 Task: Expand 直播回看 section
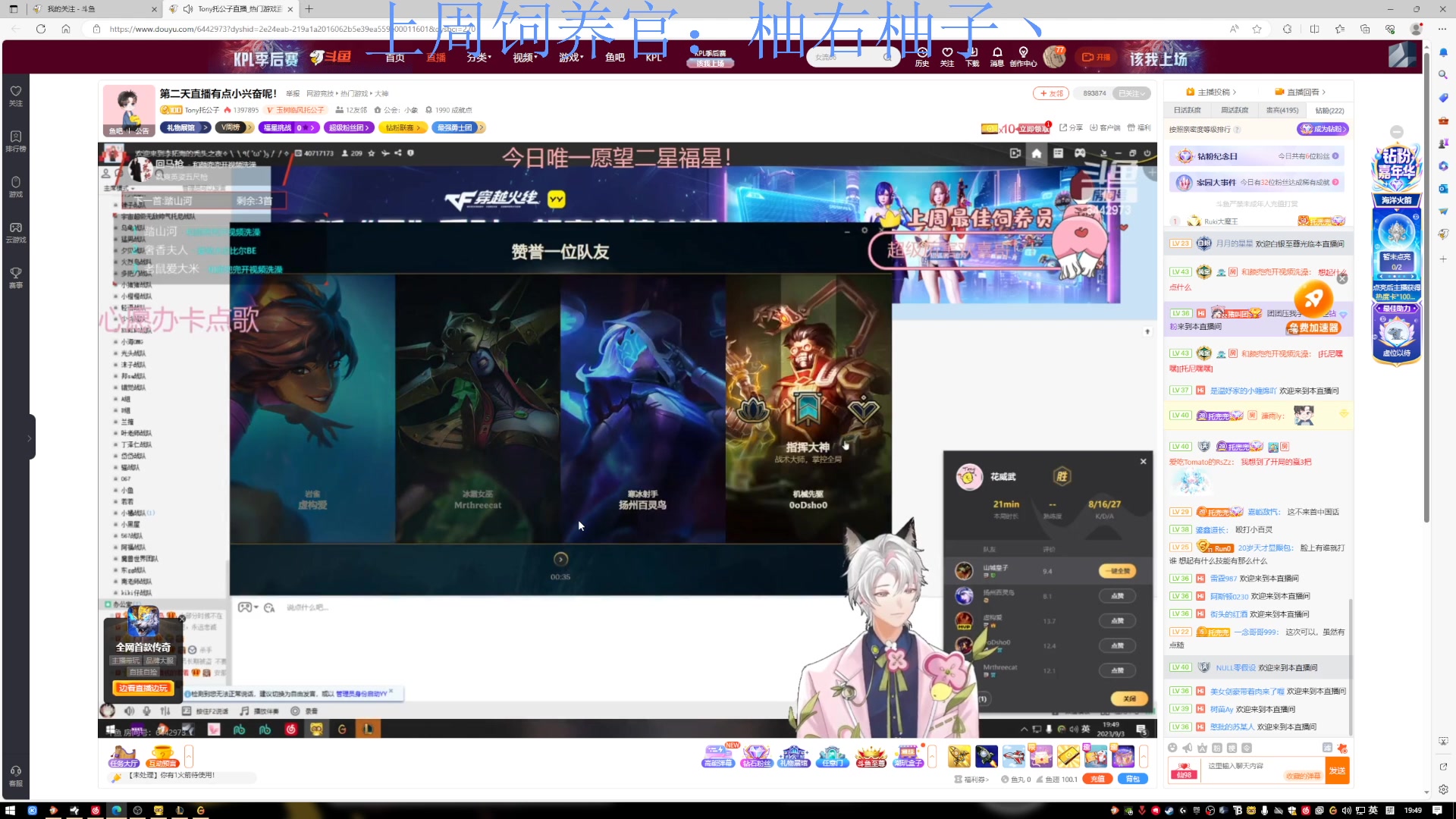tap(1301, 92)
